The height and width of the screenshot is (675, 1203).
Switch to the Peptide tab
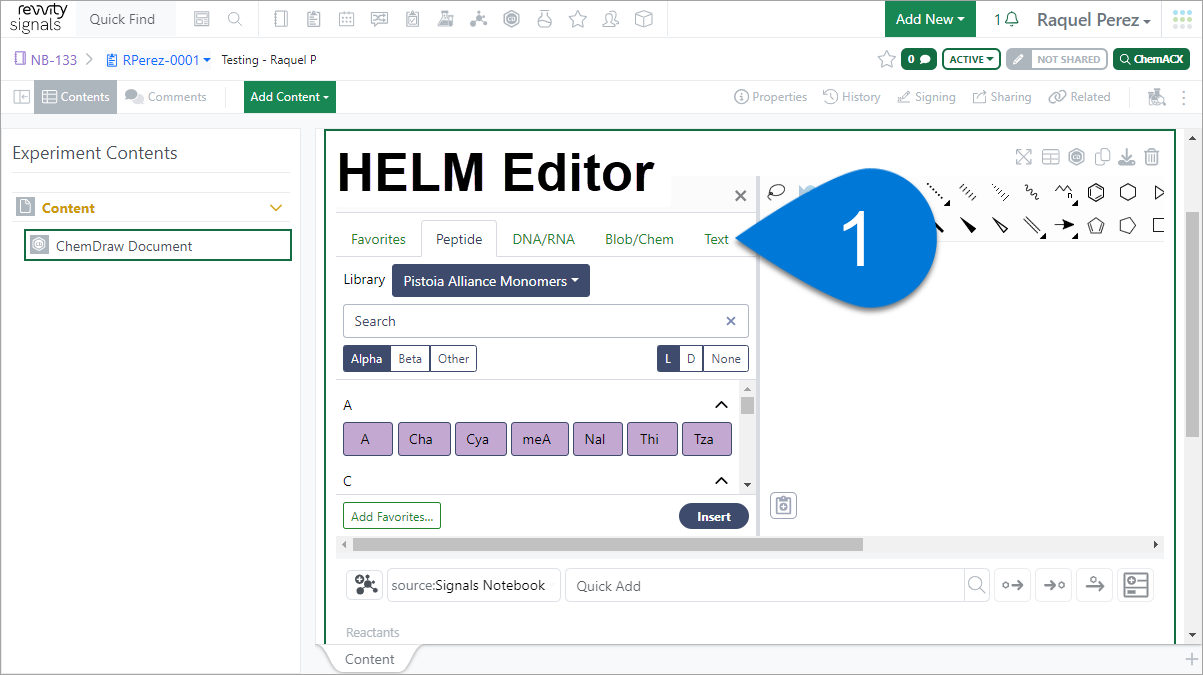(x=459, y=239)
